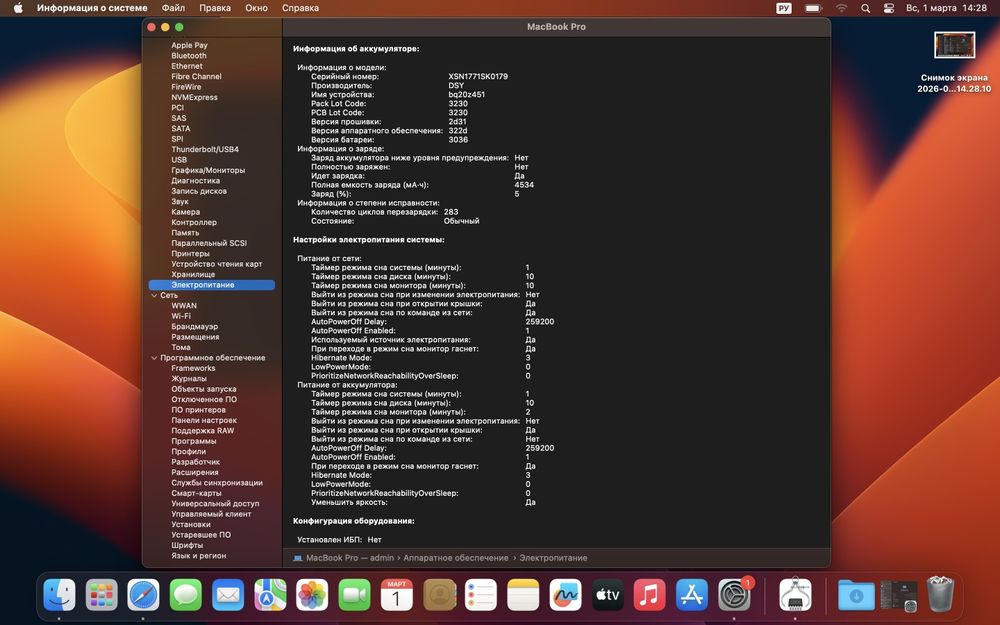1000x625 pixels.
Task: Select USB in the hardware list
Action: pos(179,159)
